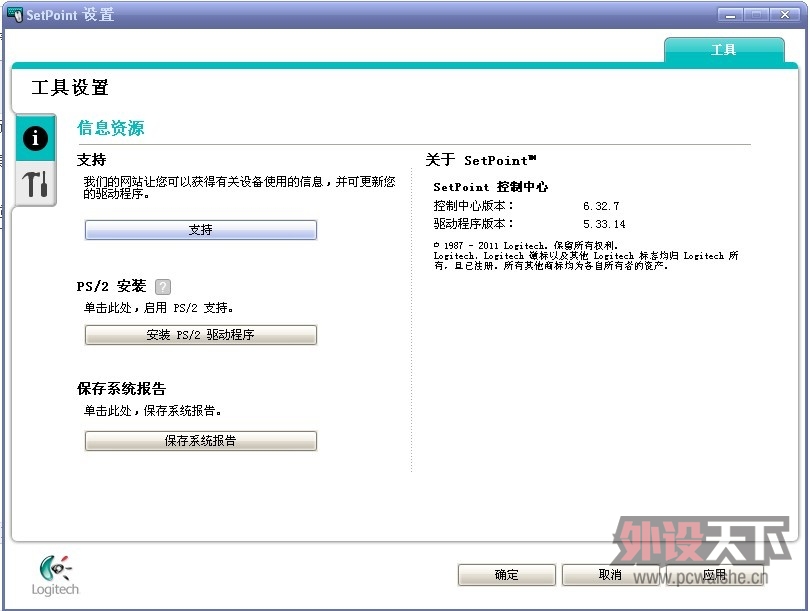This screenshot has height=611, width=810.
Task: Click the PS/2 安装 heading
Action: [112, 286]
